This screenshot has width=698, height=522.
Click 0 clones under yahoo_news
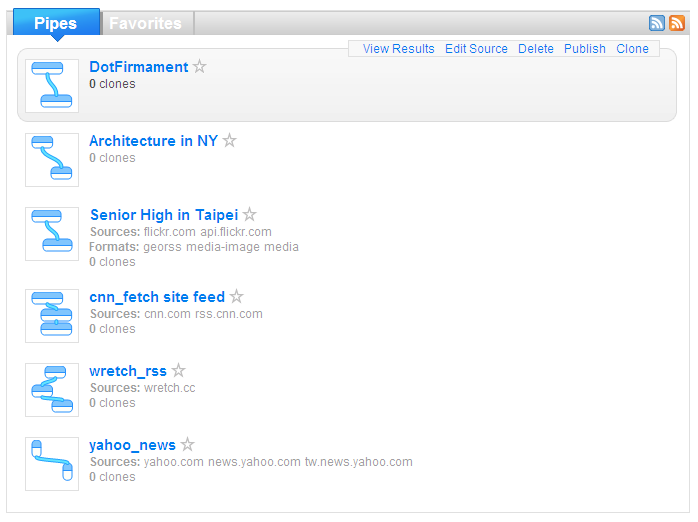[112, 477]
